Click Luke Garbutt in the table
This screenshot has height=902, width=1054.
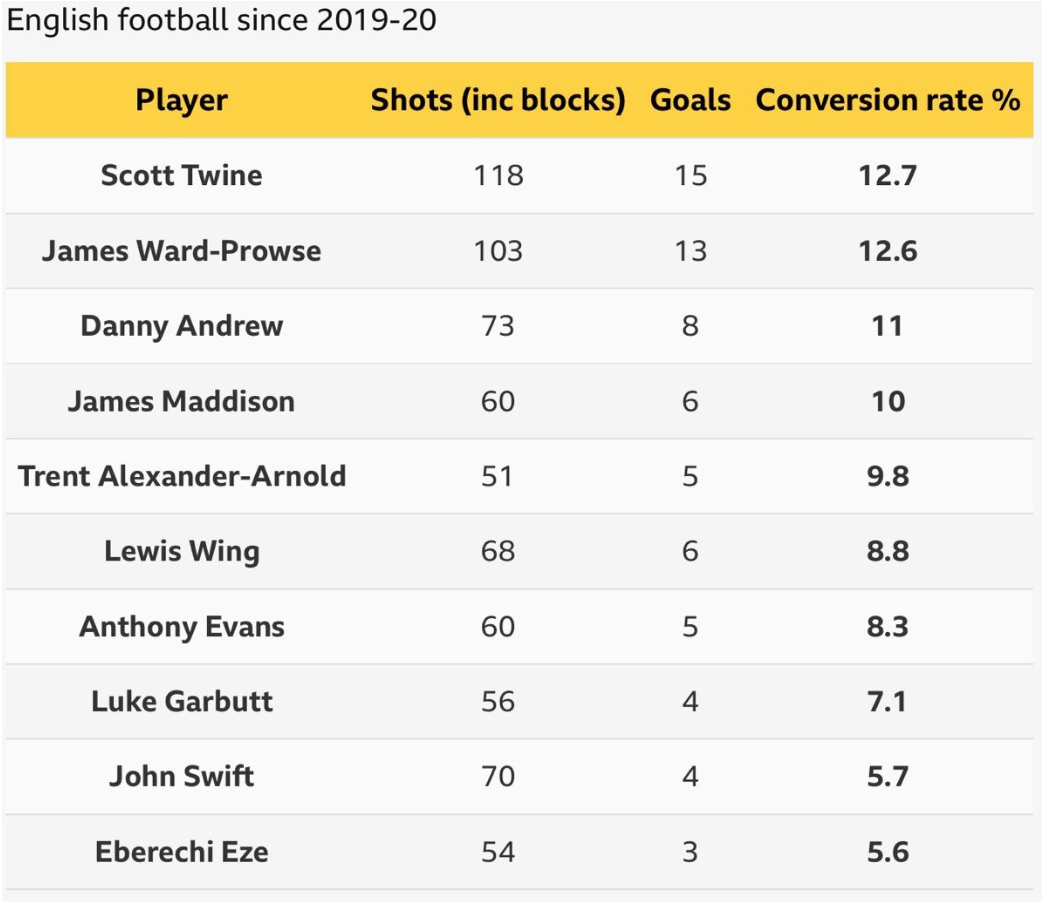point(181,702)
